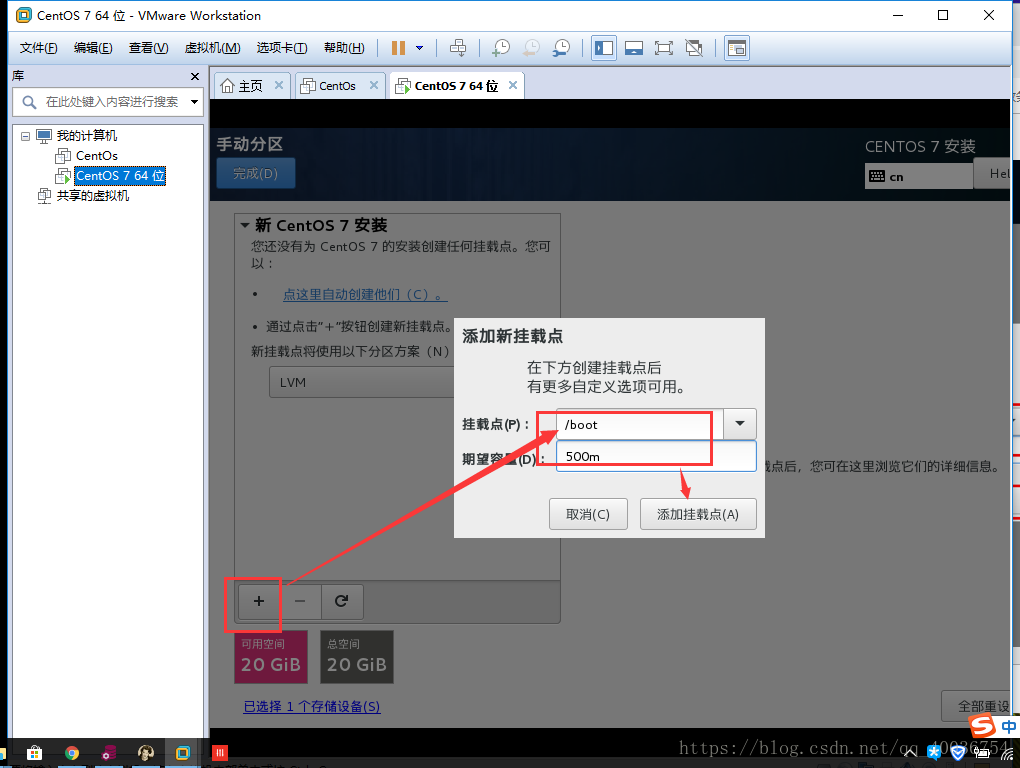Open the 查看(V) menu

[148, 48]
